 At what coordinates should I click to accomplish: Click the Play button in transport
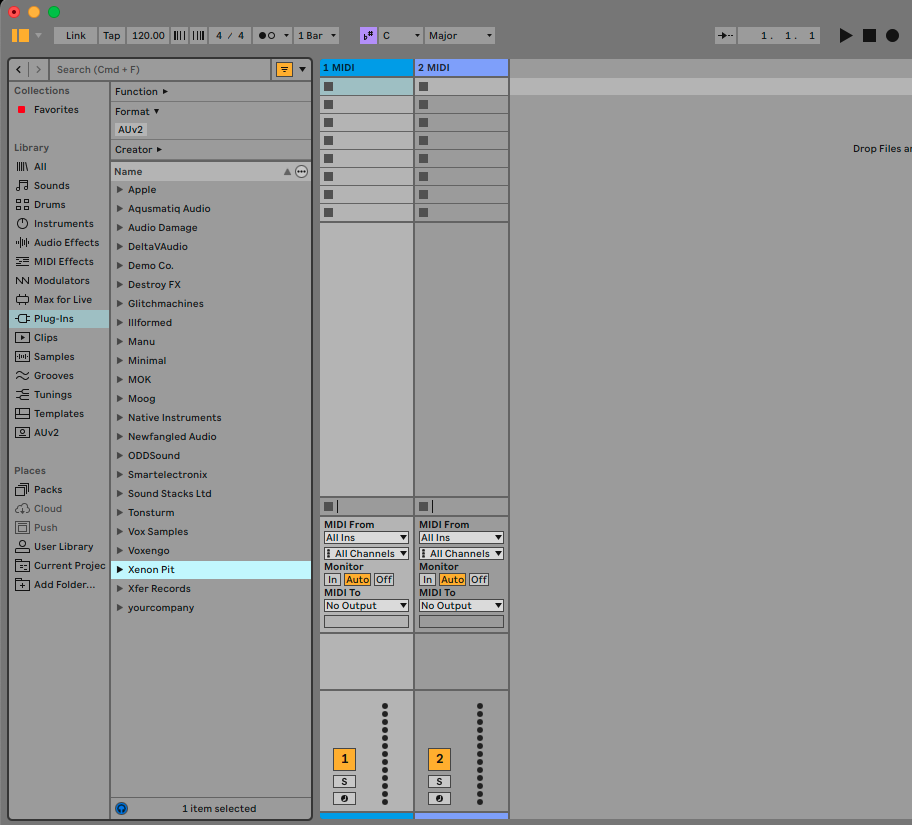pos(846,35)
